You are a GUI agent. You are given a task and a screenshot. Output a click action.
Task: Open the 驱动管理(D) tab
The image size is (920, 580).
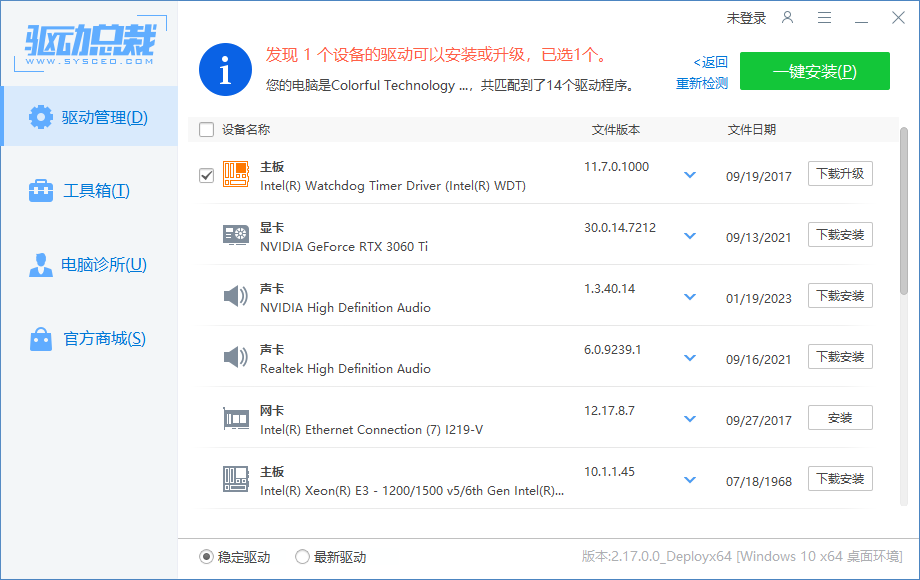[x=90, y=116]
